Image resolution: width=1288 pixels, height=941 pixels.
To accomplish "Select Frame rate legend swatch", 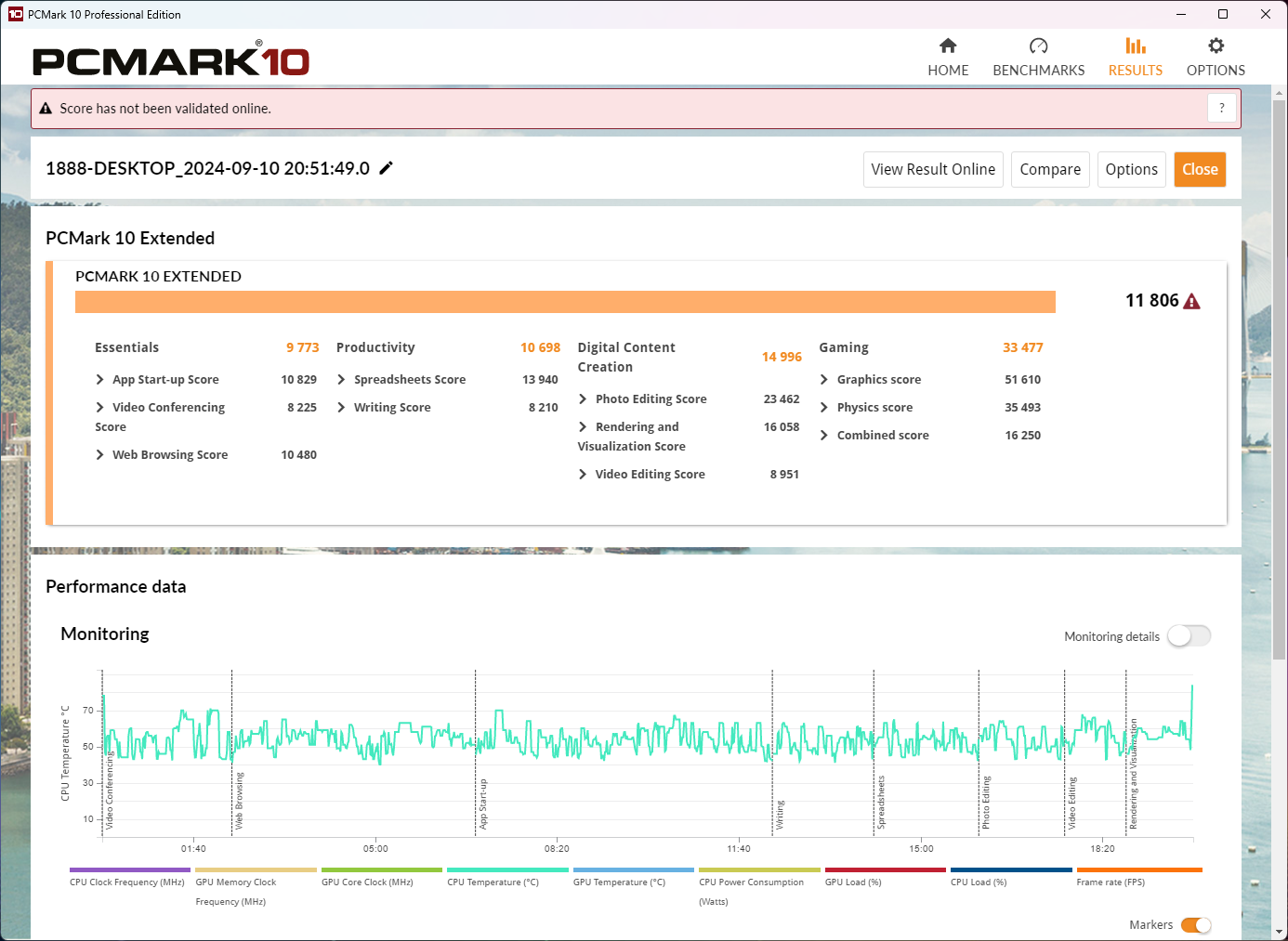I will [x=1139, y=870].
